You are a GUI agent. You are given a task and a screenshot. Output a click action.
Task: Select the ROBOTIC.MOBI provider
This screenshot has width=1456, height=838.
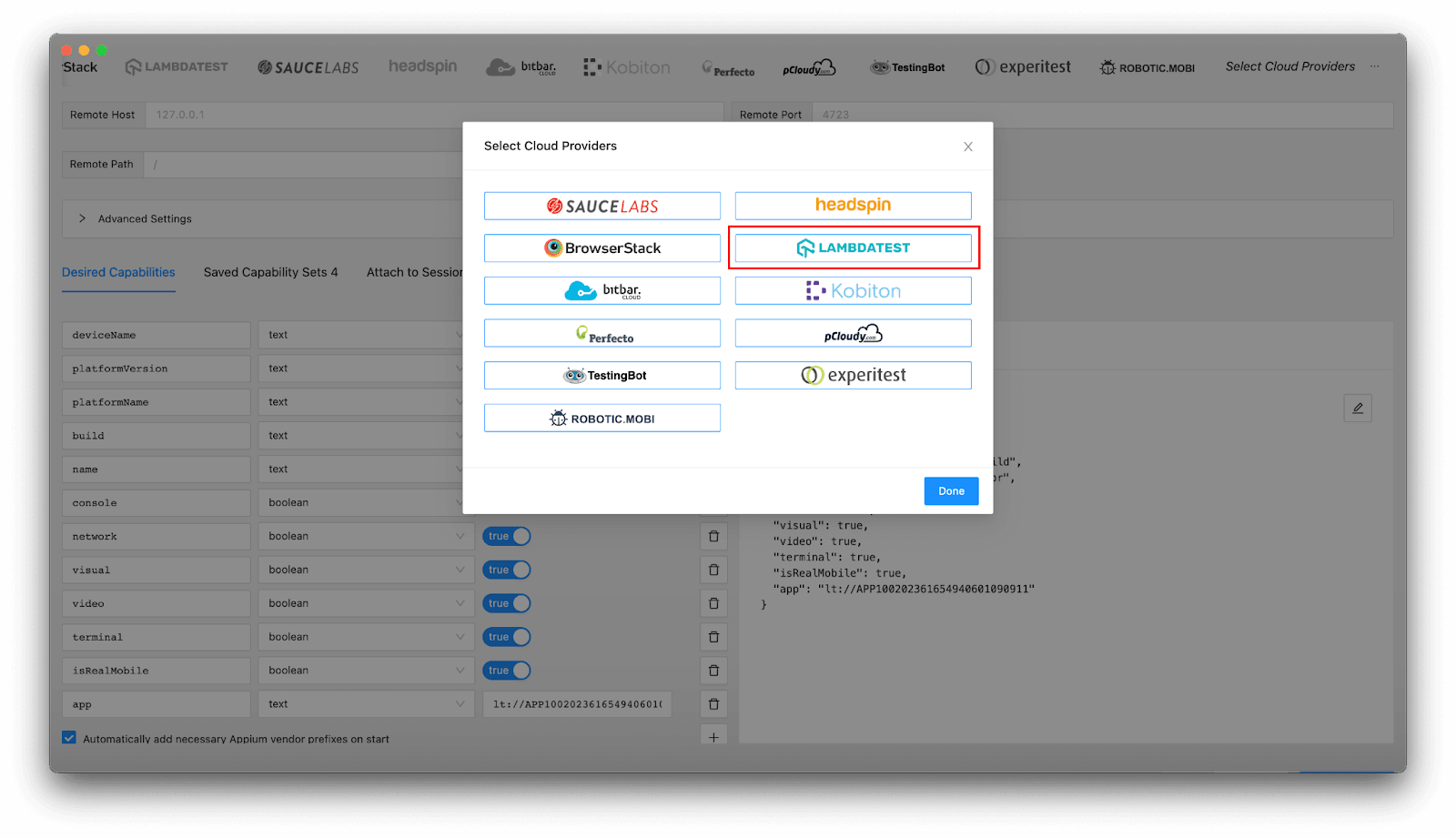602,417
